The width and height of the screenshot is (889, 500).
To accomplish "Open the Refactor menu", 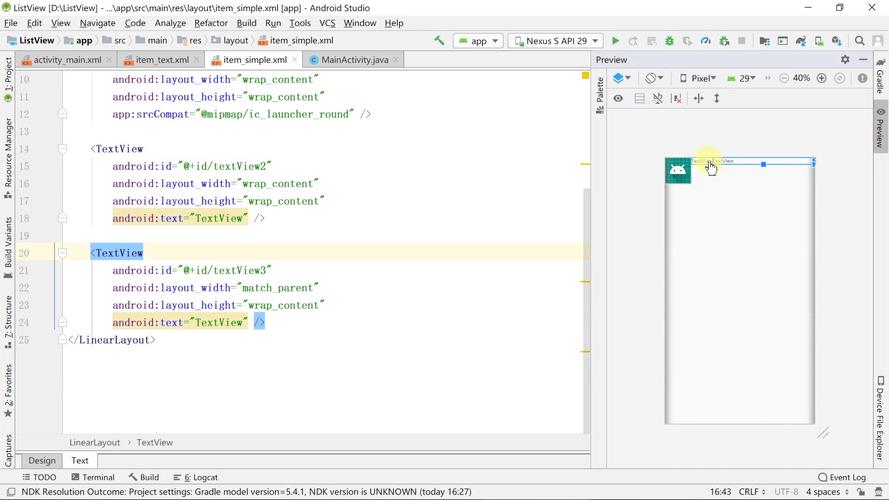I will [210, 23].
